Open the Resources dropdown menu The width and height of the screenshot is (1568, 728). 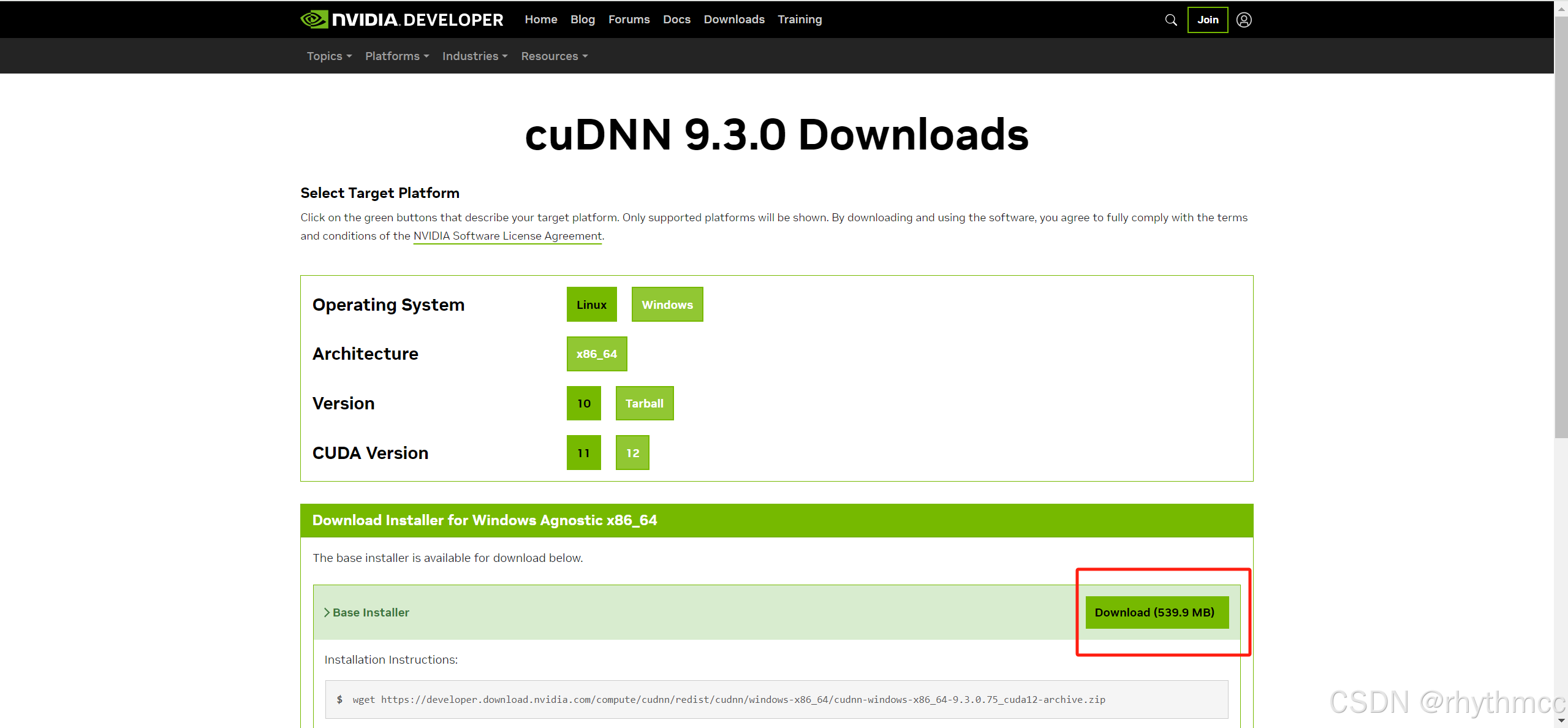click(554, 56)
